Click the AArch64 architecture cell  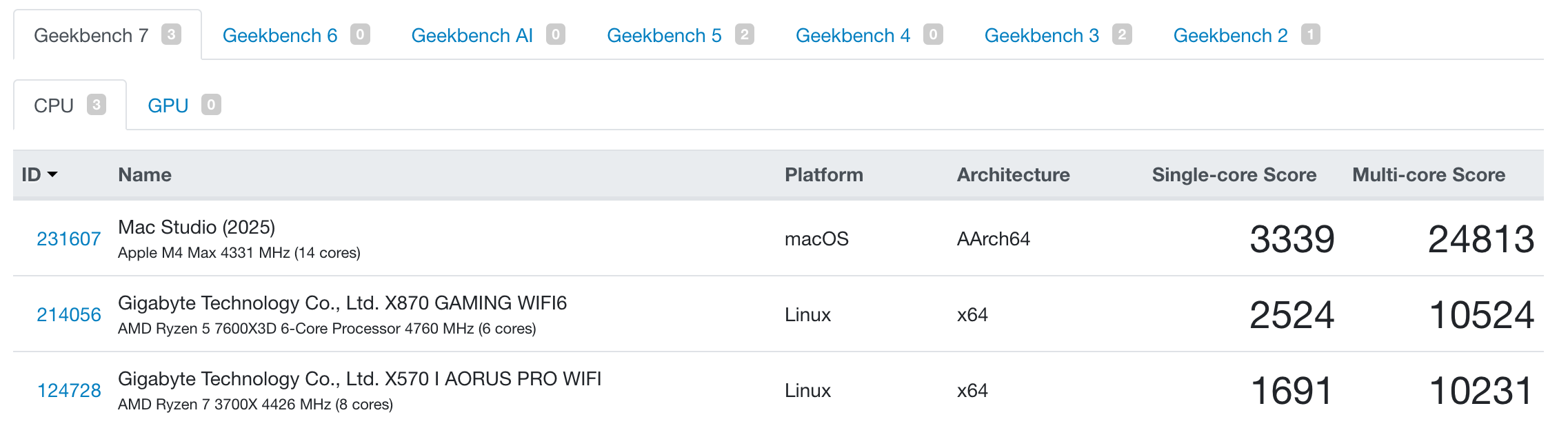[994, 239]
